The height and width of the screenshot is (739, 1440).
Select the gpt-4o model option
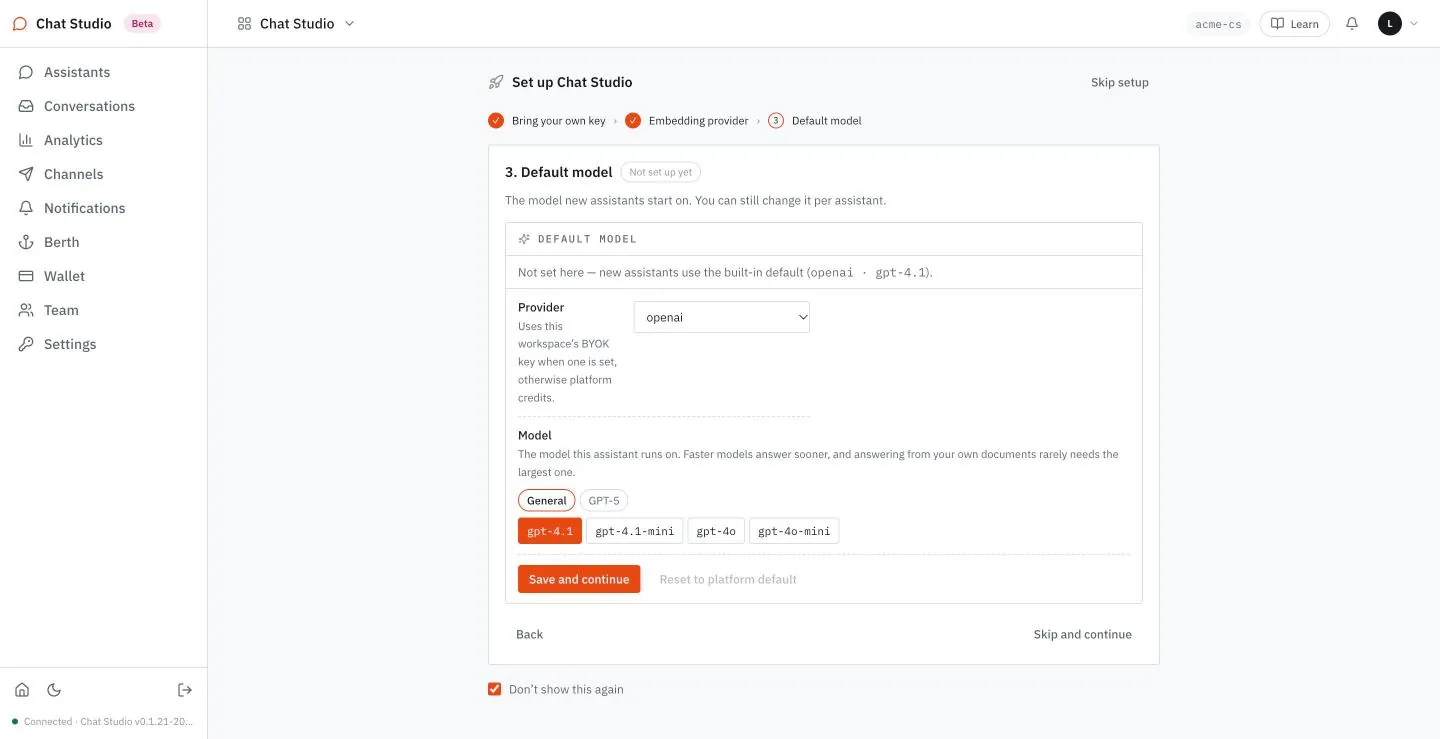point(716,531)
